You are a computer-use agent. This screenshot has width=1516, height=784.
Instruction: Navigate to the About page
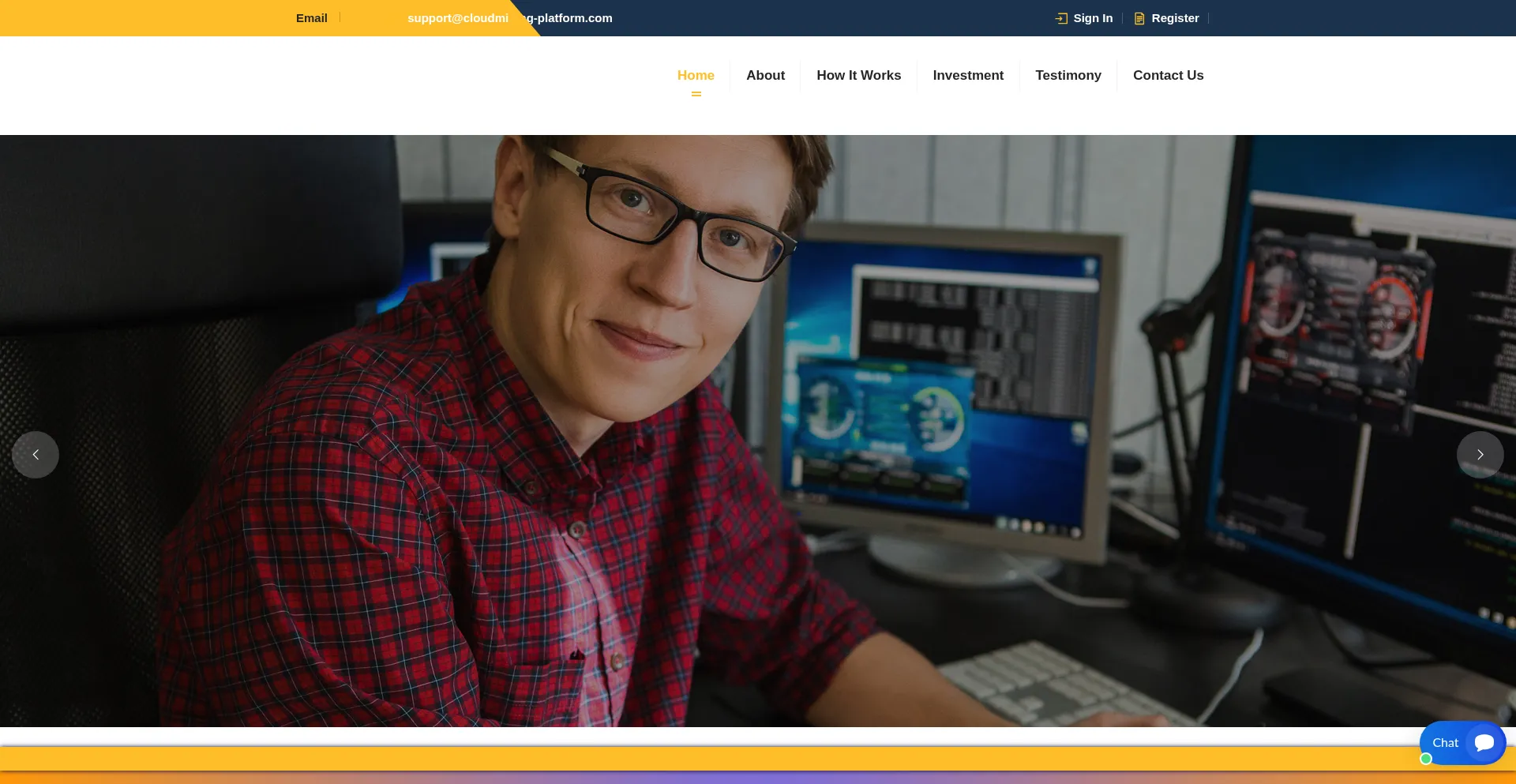coord(765,75)
